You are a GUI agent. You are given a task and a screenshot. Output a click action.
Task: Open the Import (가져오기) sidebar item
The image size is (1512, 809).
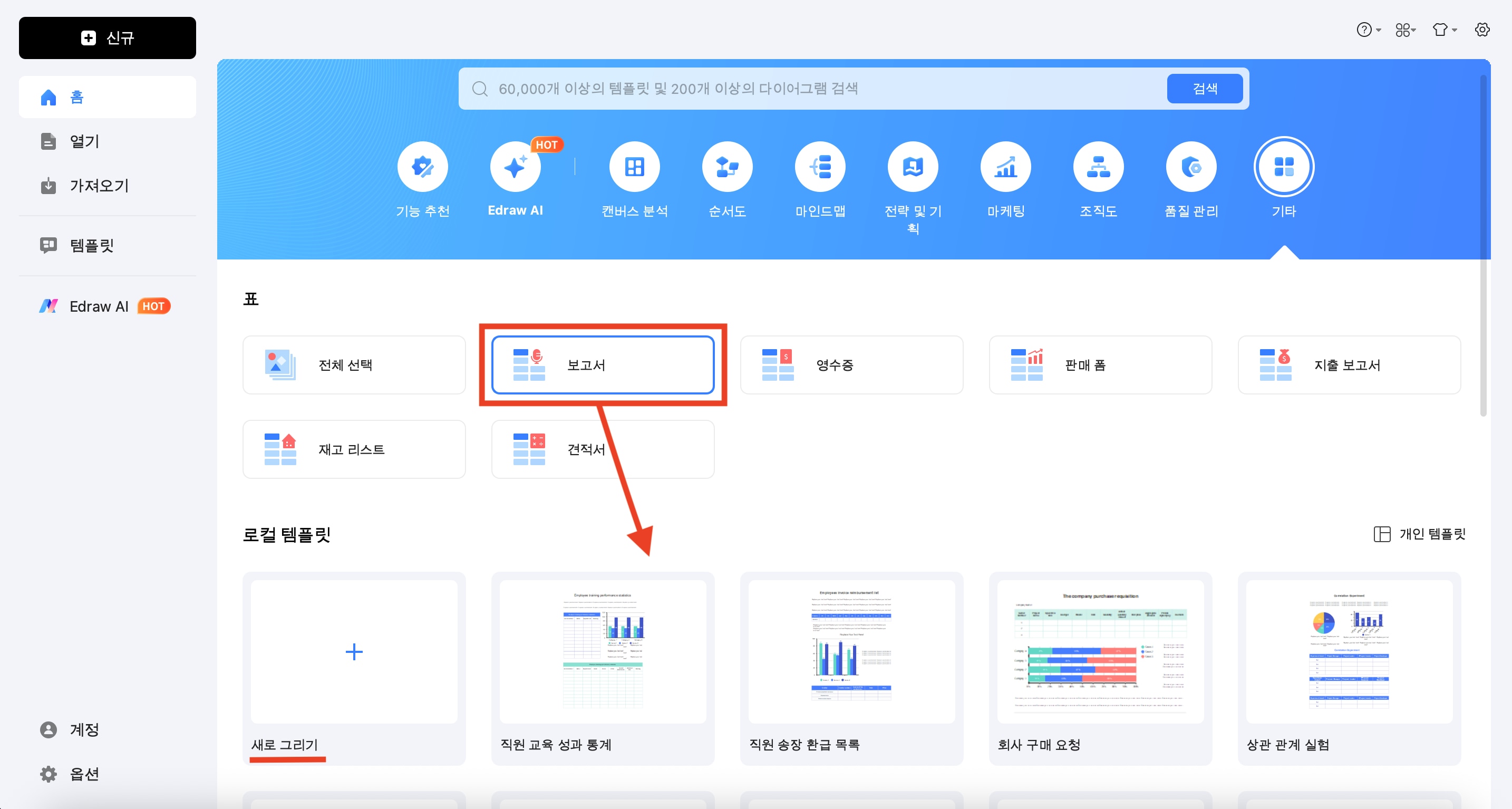99,186
